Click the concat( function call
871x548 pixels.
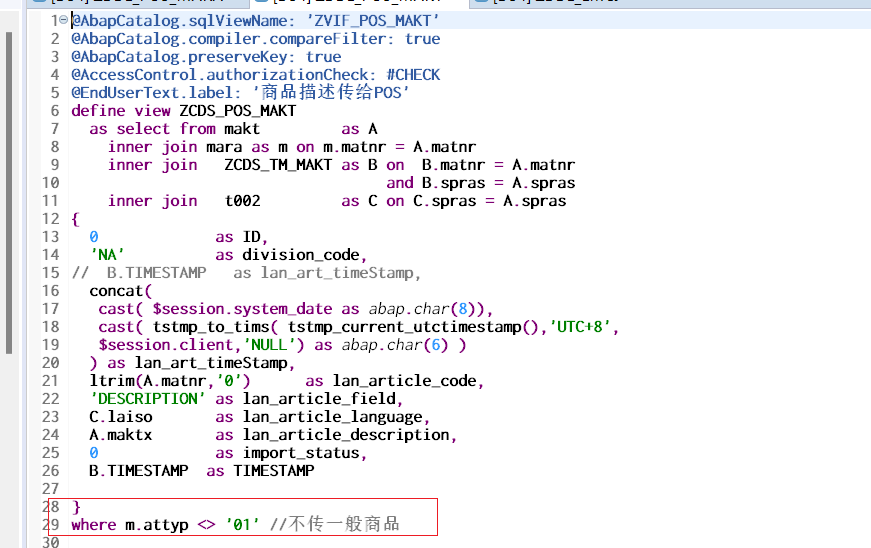click(121, 291)
